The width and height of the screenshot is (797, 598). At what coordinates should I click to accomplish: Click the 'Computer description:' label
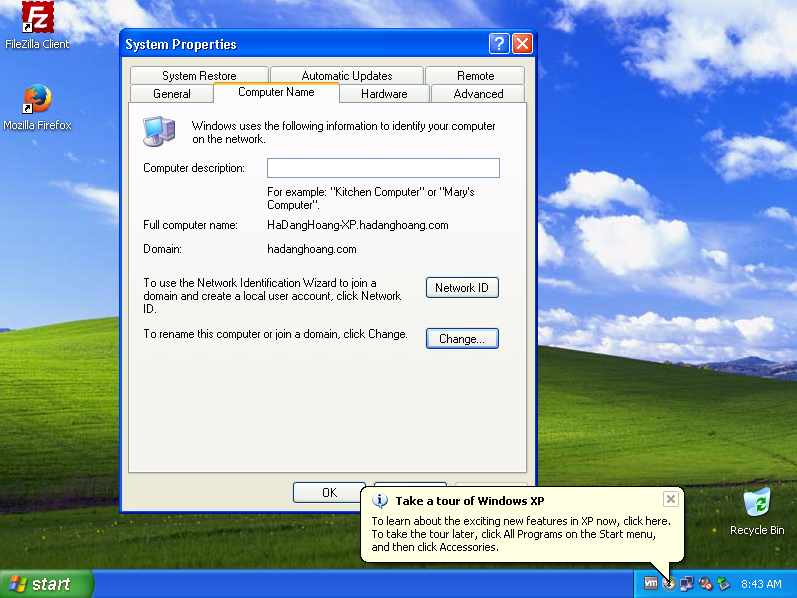tap(194, 168)
